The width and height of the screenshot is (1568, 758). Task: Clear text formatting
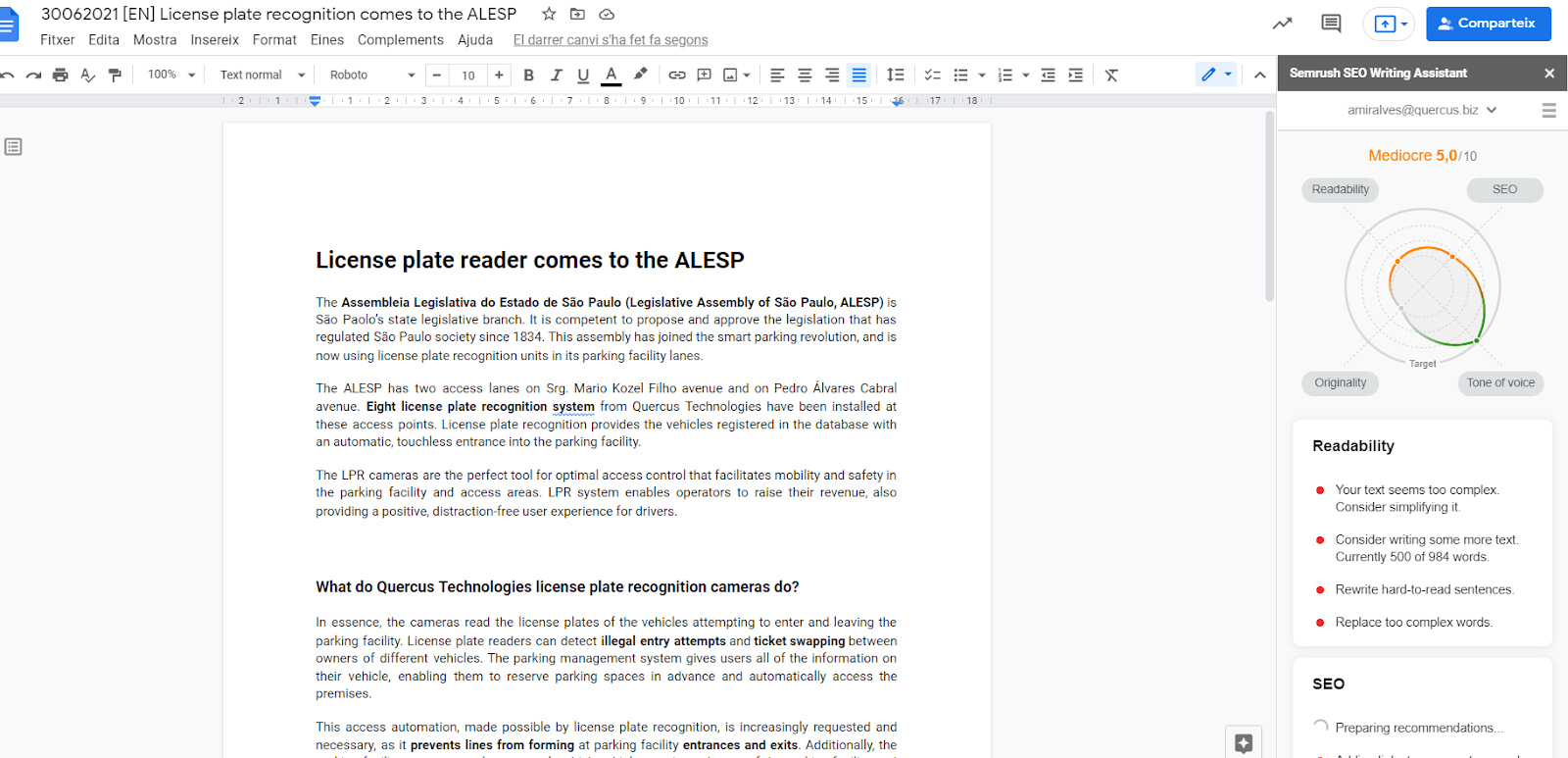coord(1111,75)
